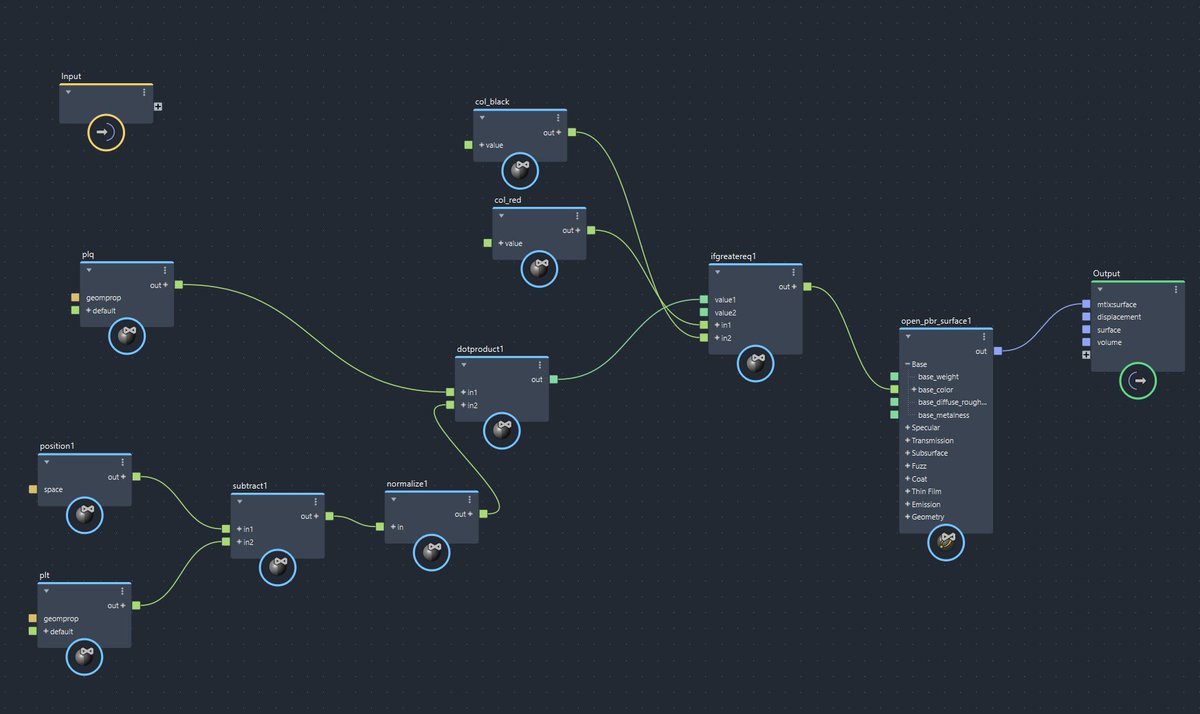Screen dimensions: 1200x714
Task: Click the col_black value input port
Action: click(x=469, y=145)
